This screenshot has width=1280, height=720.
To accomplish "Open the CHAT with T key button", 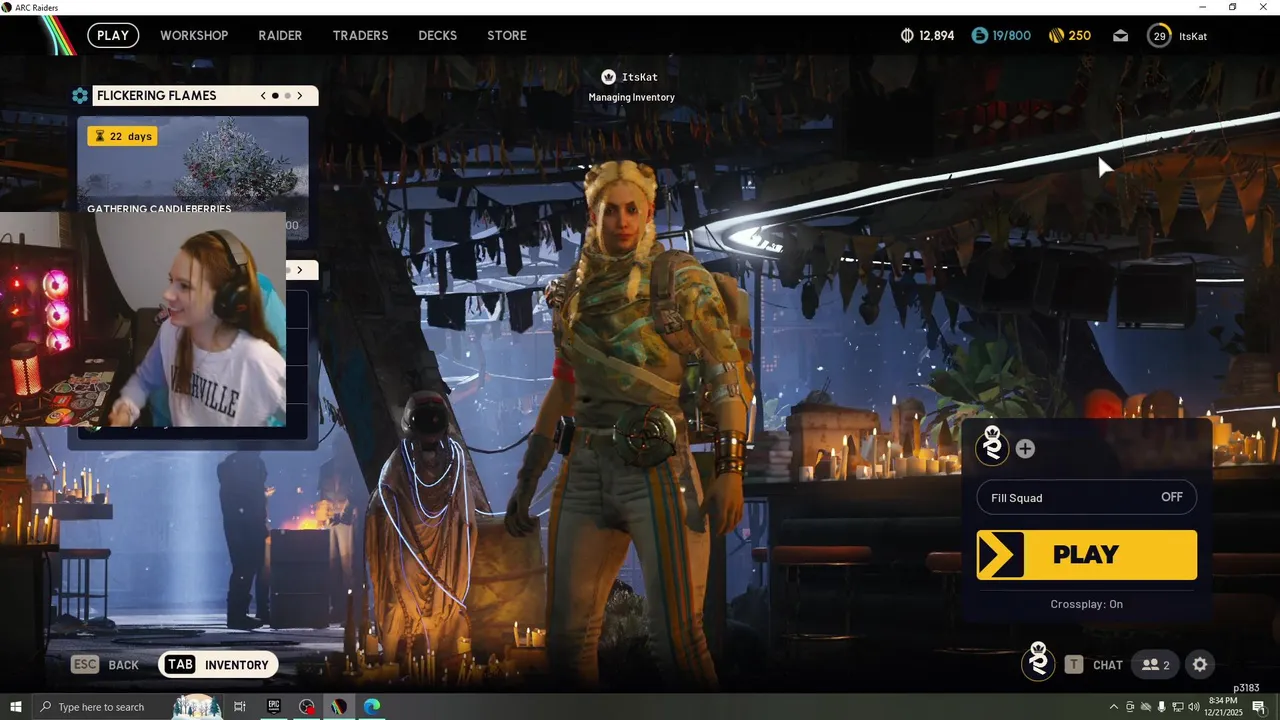I will tap(1093, 665).
